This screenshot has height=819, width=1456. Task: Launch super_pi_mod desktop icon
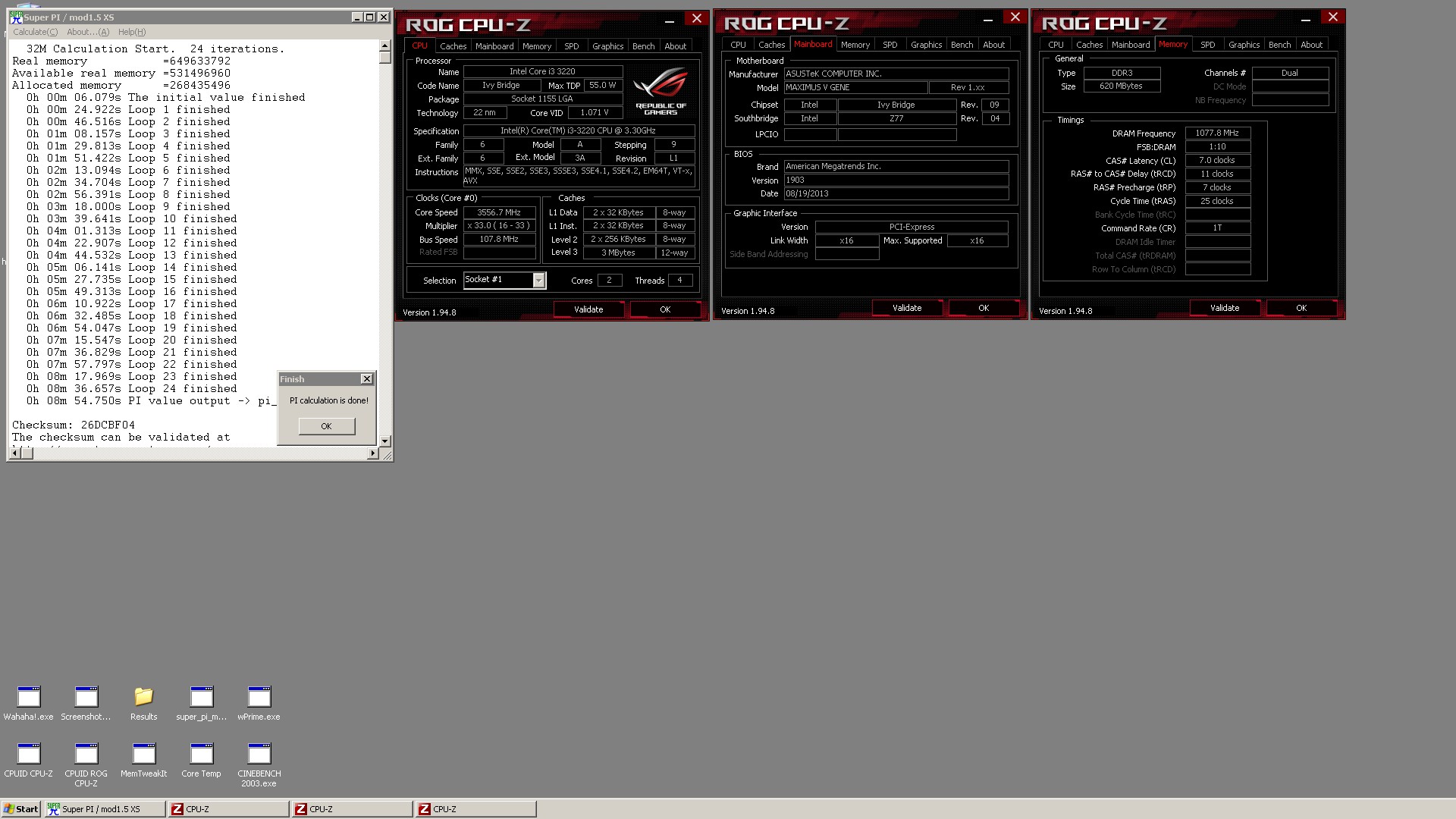click(201, 703)
